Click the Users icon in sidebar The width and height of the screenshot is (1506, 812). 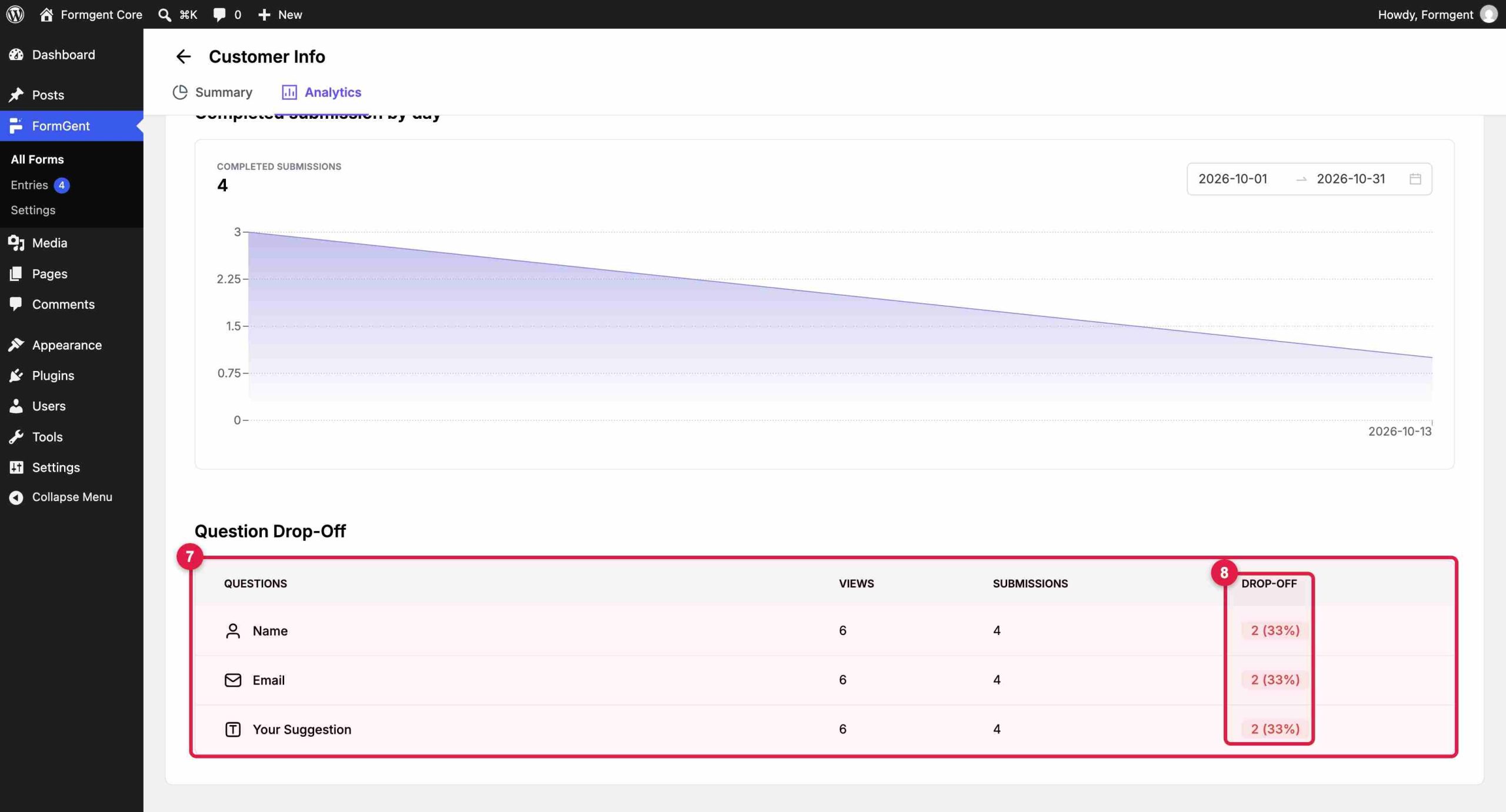click(16, 406)
